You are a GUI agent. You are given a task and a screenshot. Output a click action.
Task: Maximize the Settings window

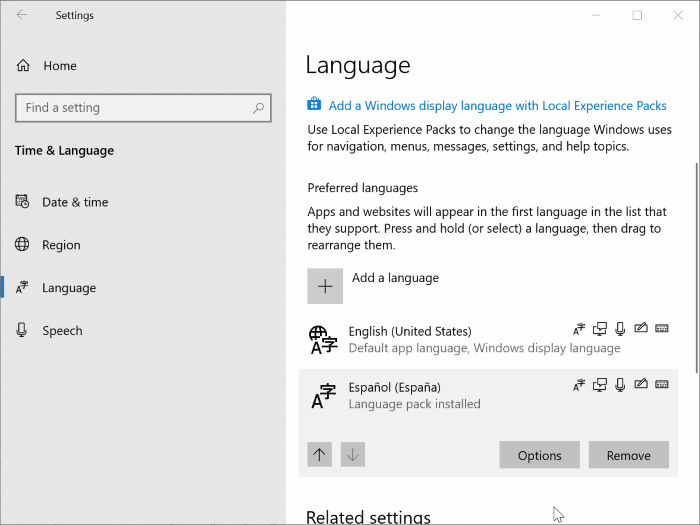[x=637, y=15]
